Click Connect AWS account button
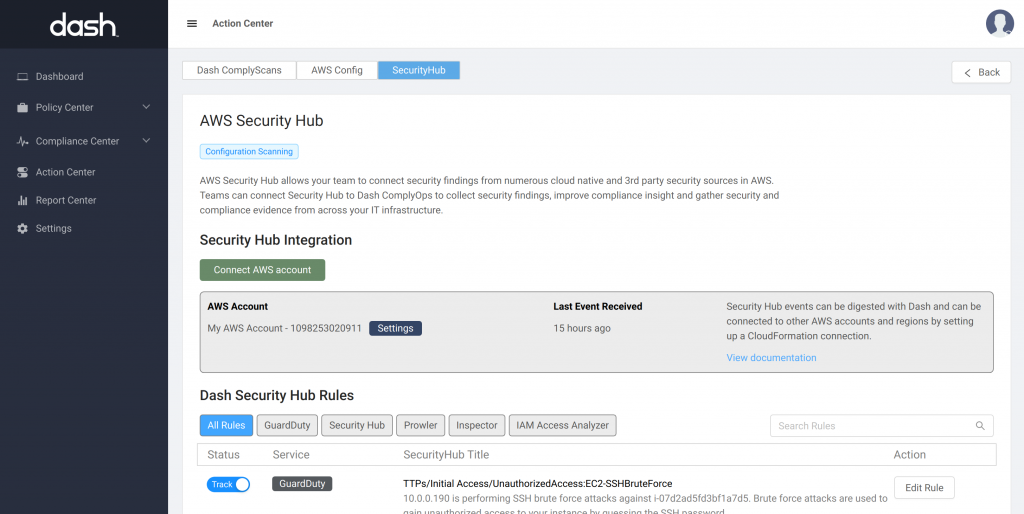This screenshot has width=1024, height=514. click(263, 270)
